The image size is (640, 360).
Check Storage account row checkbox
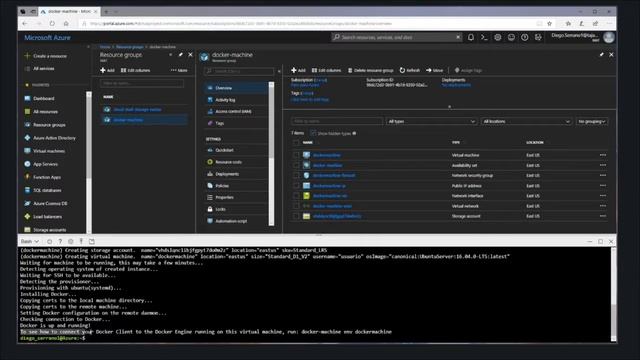pyautogui.click(x=296, y=216)
